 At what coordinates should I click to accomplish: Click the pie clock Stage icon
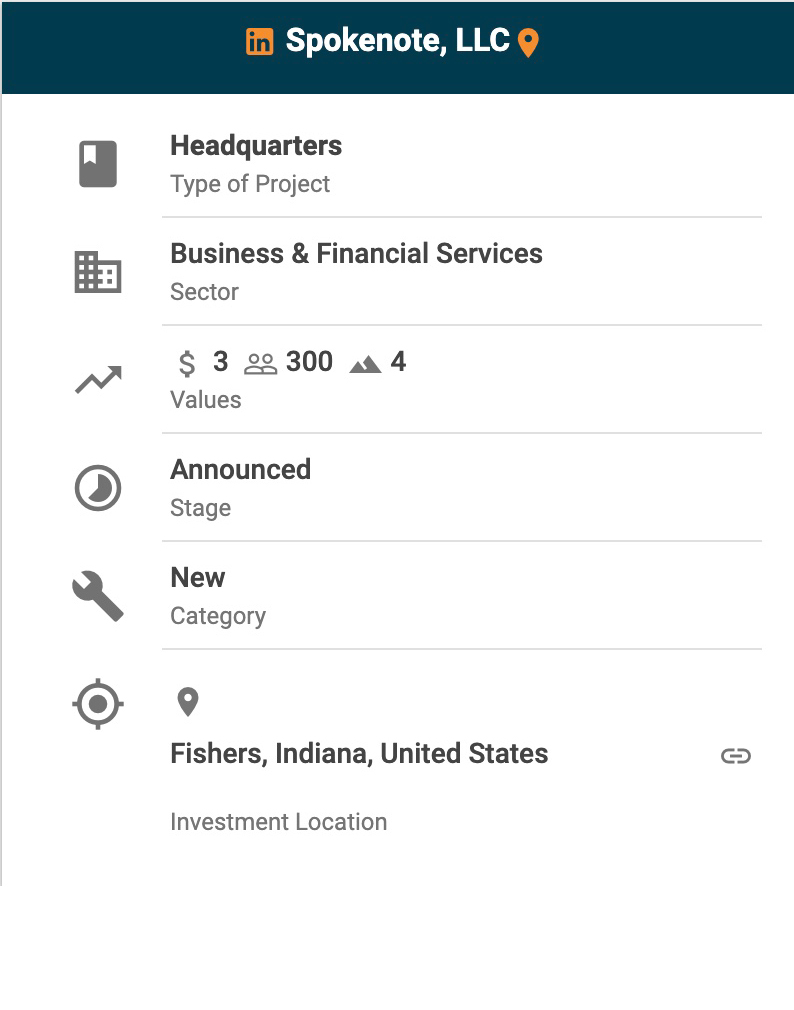(98, 489)
